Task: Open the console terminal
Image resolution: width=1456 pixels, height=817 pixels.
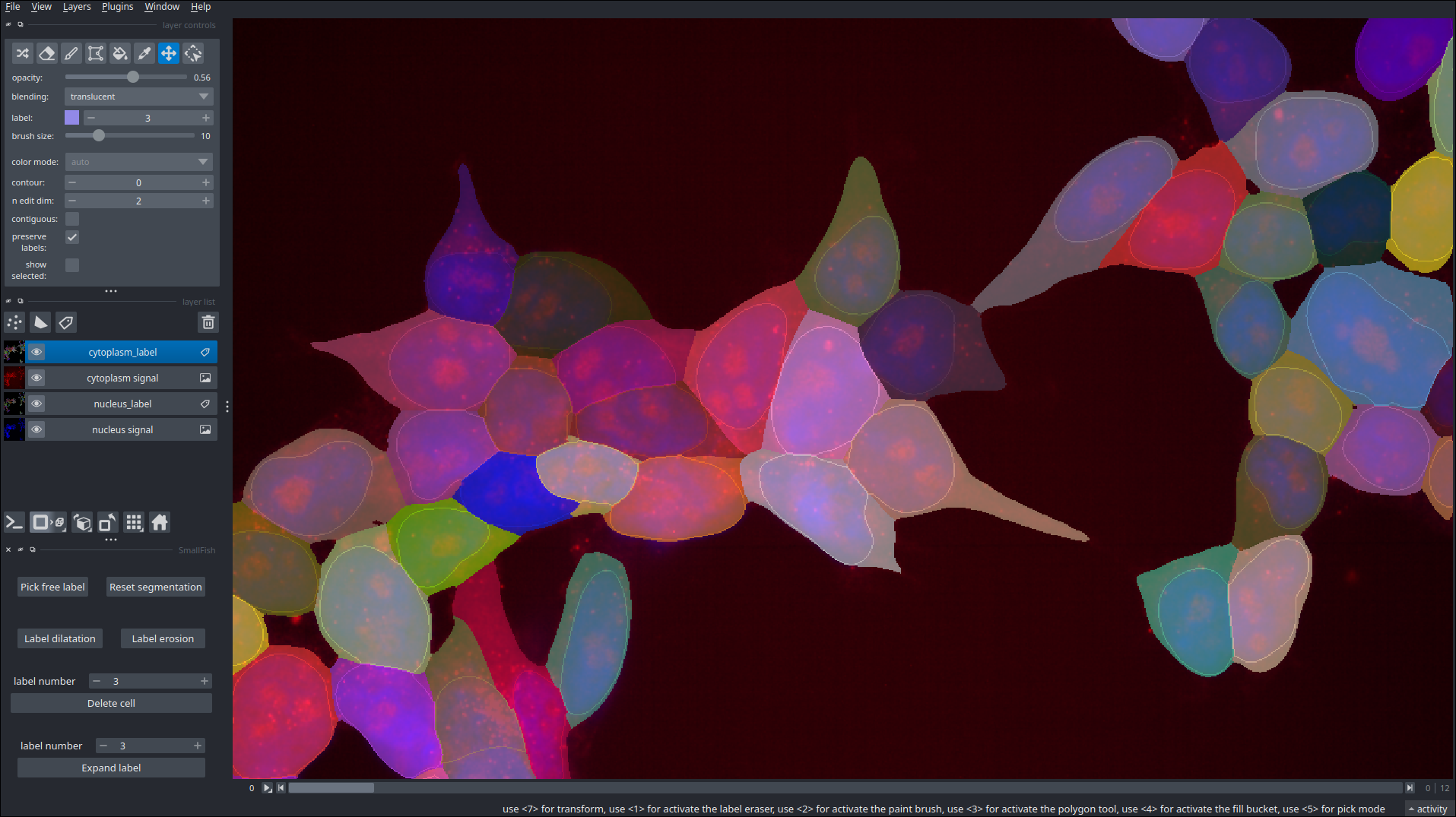Action: [14, 522]
